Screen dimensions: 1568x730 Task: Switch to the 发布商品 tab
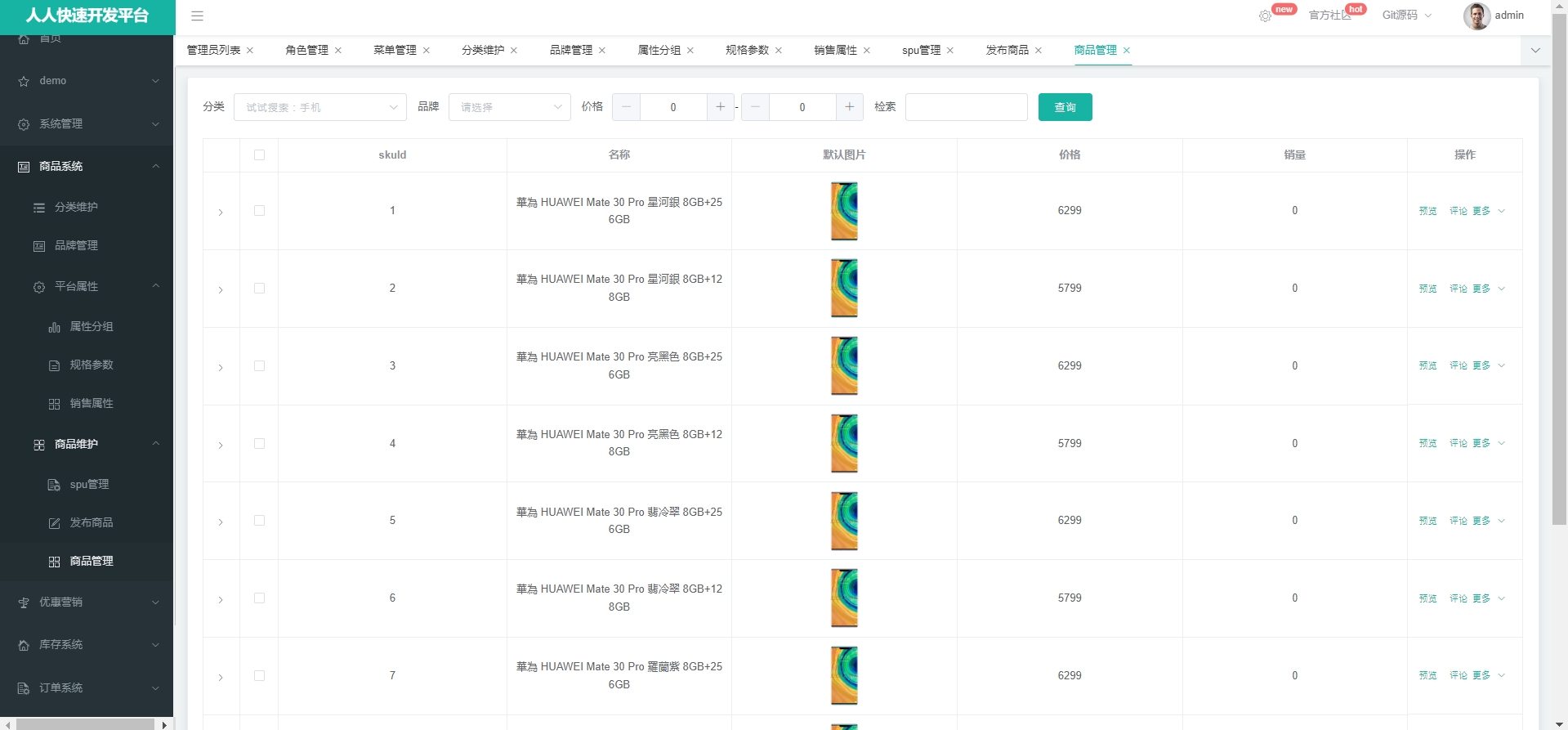(1007, 51)
